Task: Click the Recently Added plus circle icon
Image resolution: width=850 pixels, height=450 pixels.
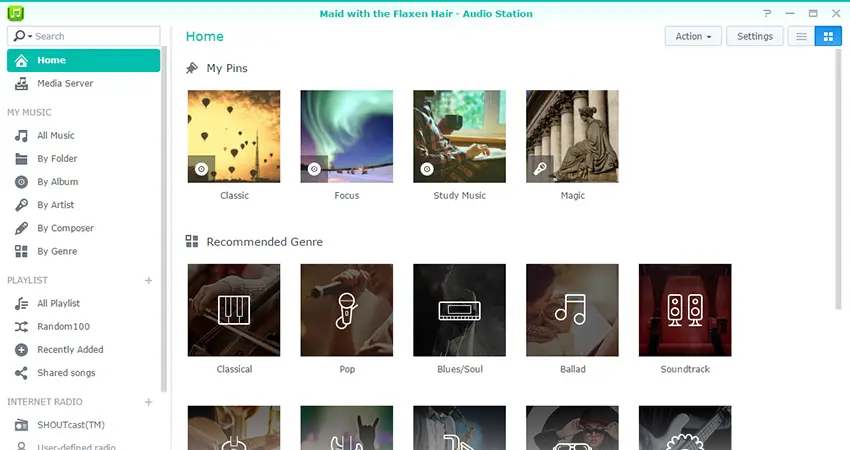Action: pyautogui.click(x=21, y=350)
